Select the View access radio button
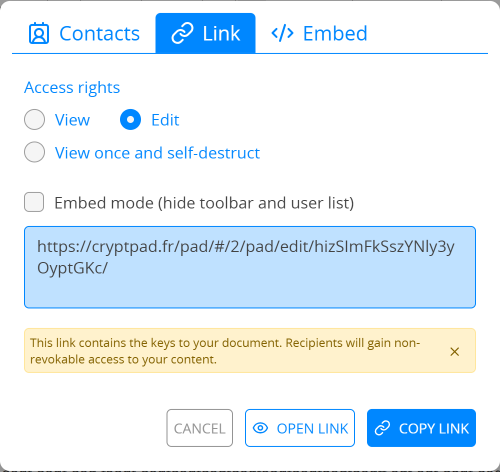Screen dimensions: 500x472 pyautogui.click(x=34, y=119)
